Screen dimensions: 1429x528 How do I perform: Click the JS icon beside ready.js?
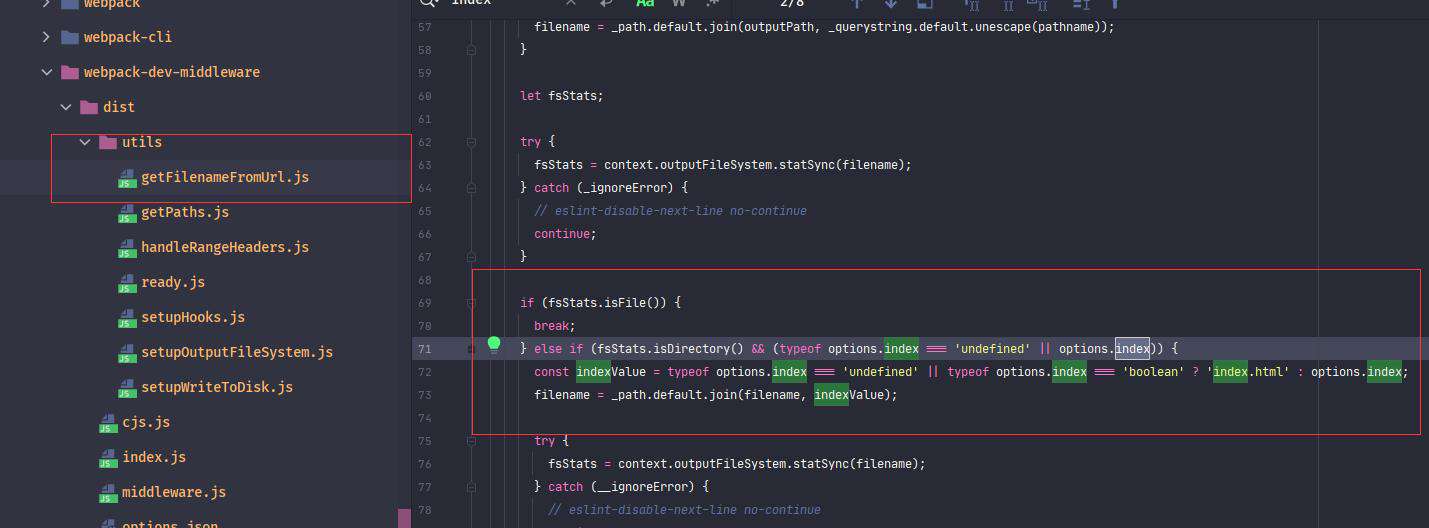click(127, 283)
